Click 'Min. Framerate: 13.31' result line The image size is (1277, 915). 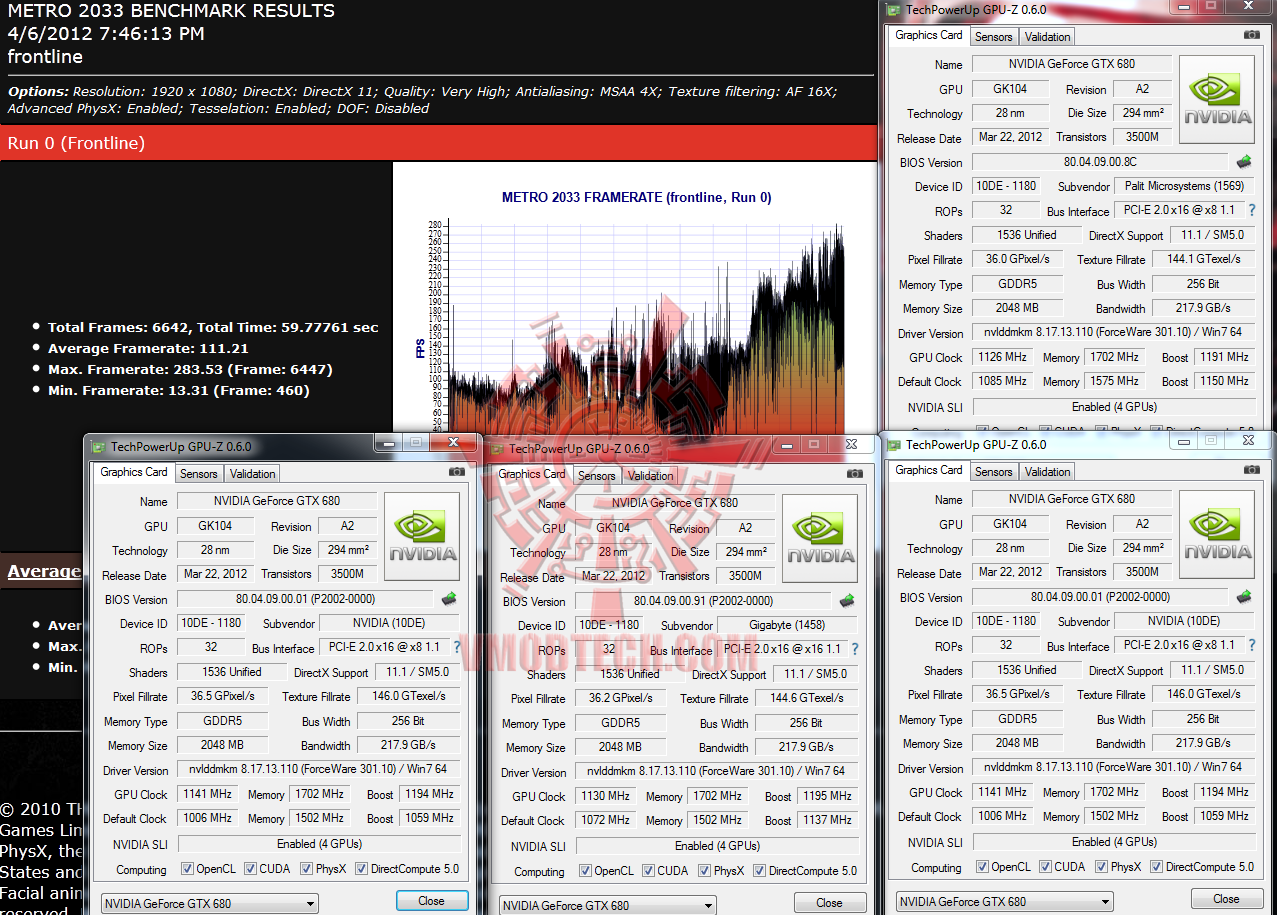tap(178, 390)
